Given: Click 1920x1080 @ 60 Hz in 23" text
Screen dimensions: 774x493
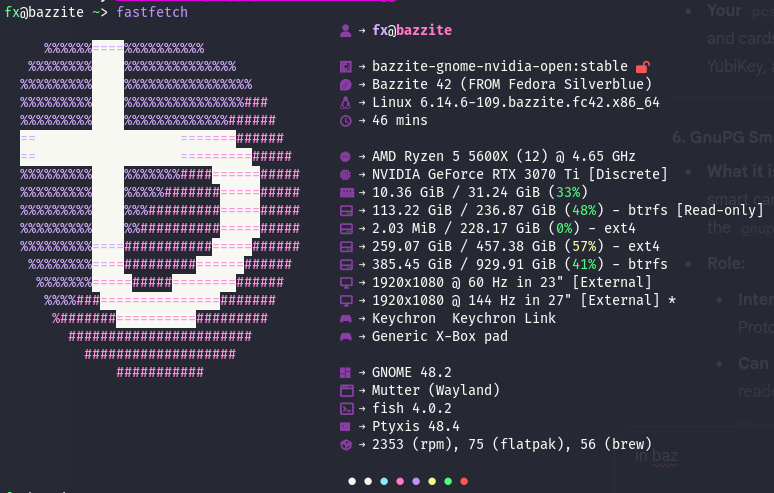Looking at the screenshot, I should (467, 282).
